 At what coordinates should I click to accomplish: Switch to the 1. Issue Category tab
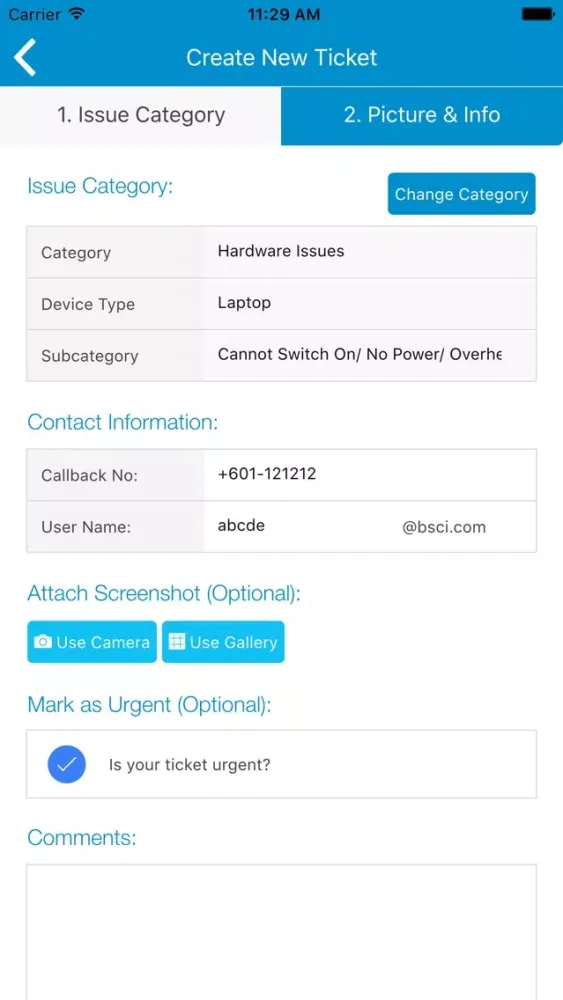[140, 115]
